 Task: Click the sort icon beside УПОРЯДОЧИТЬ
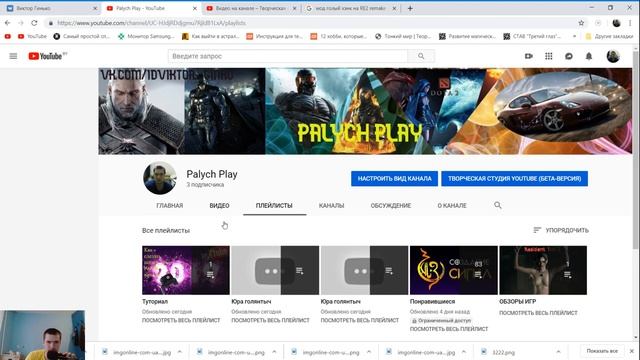coord(537,230)
